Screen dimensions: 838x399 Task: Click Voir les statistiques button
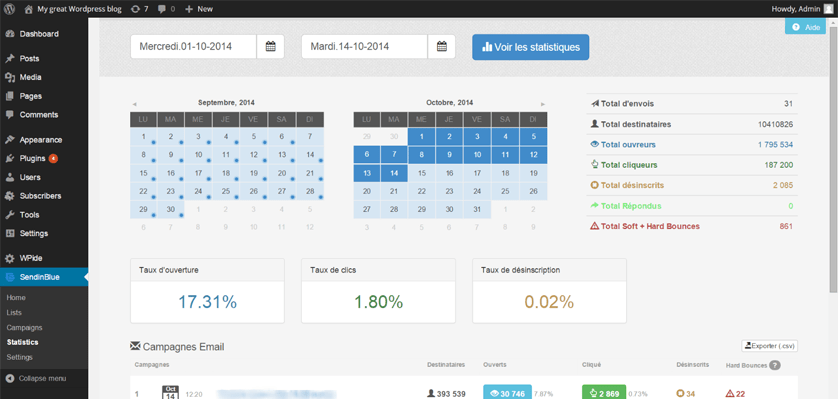click(531, 47)
